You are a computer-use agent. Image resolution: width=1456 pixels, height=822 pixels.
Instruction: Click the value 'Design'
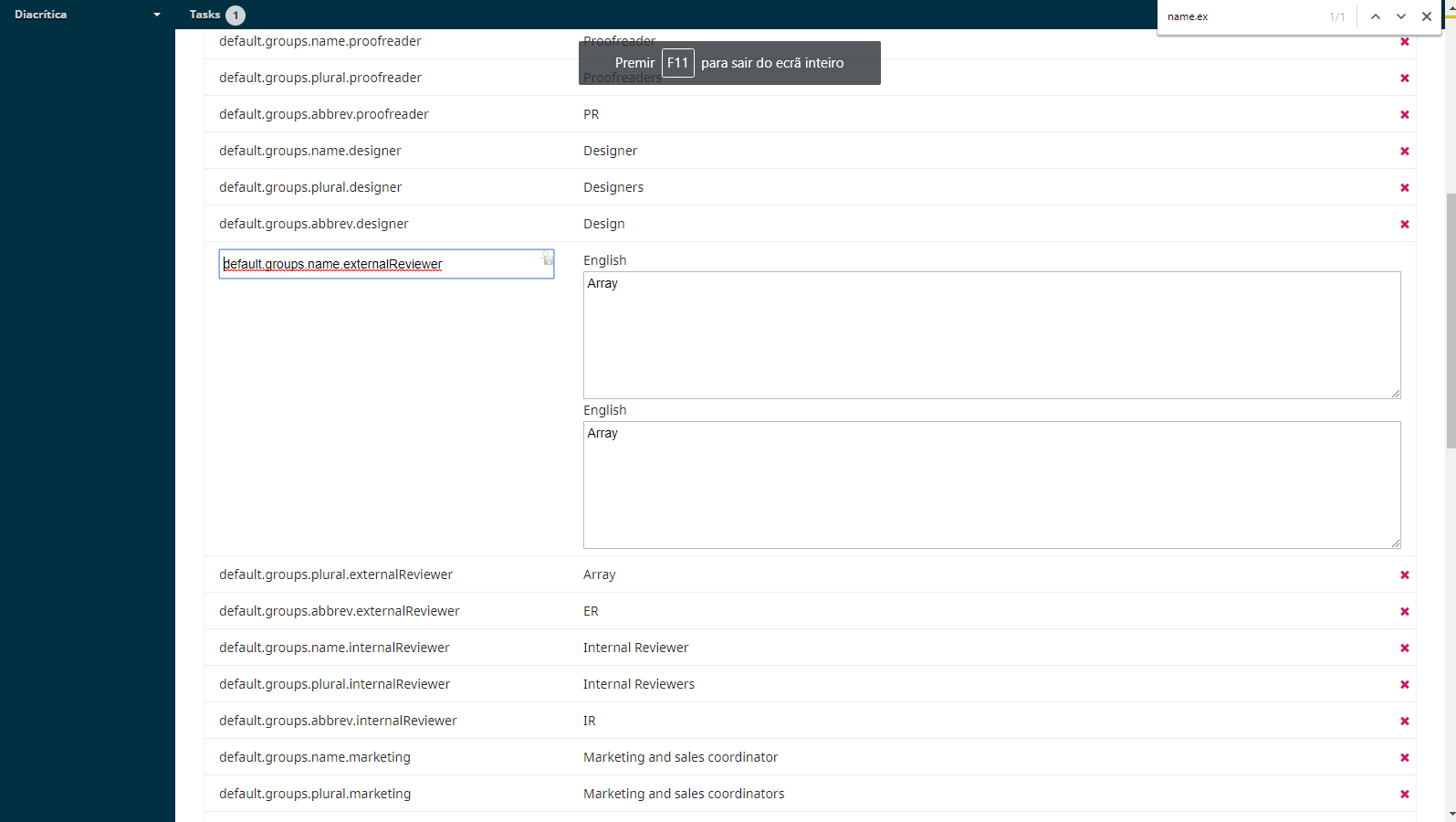coord(604,224)
